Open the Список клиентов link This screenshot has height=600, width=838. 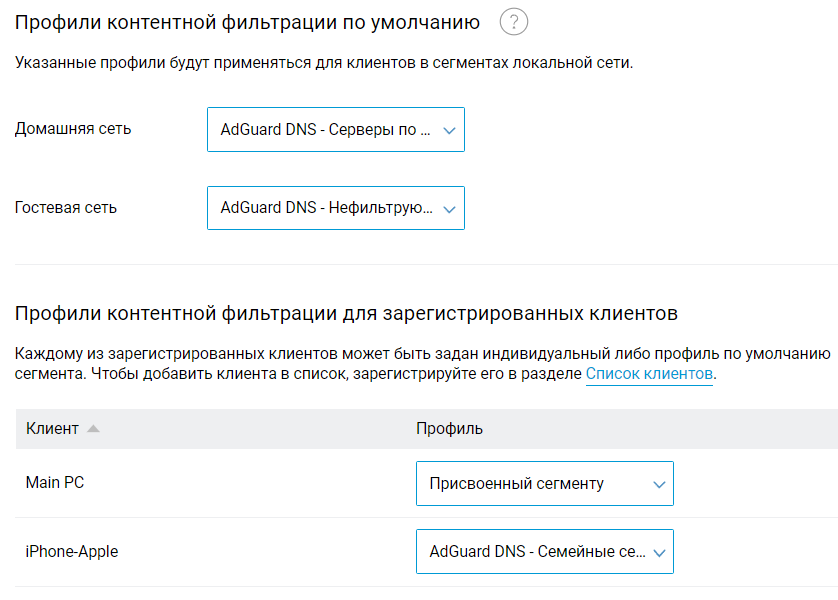649,375
